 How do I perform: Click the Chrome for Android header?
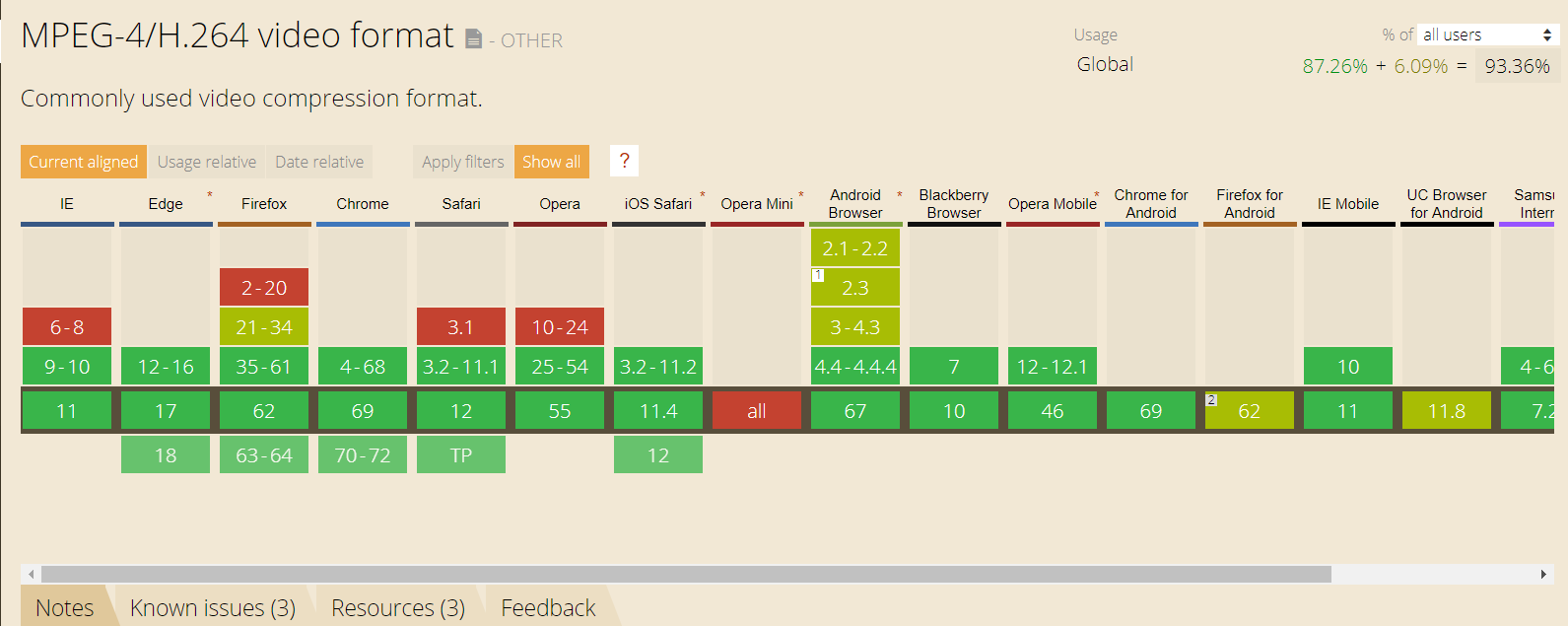(1151, 204)
